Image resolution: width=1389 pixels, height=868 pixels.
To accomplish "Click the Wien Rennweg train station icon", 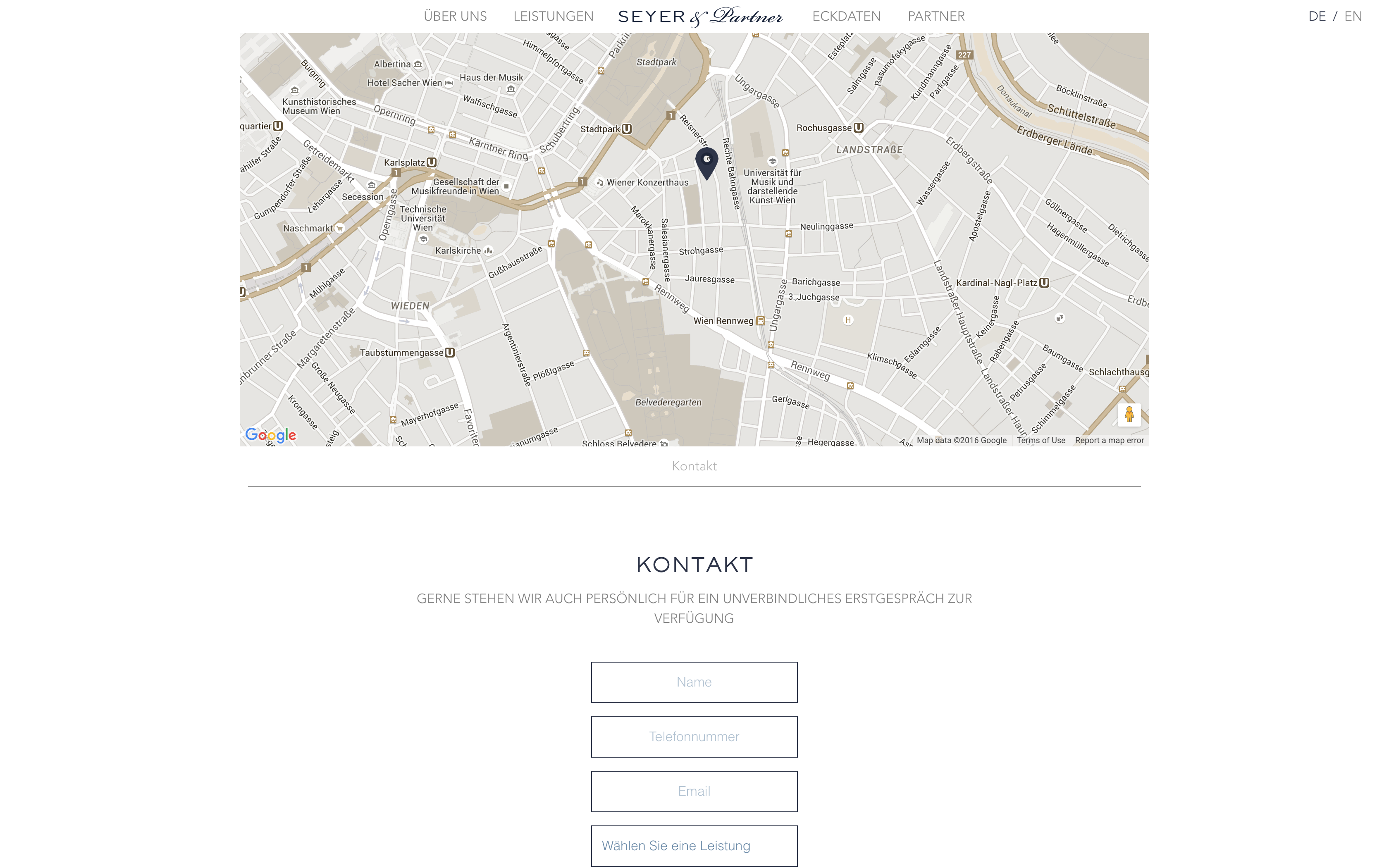I will pos(761,321).
